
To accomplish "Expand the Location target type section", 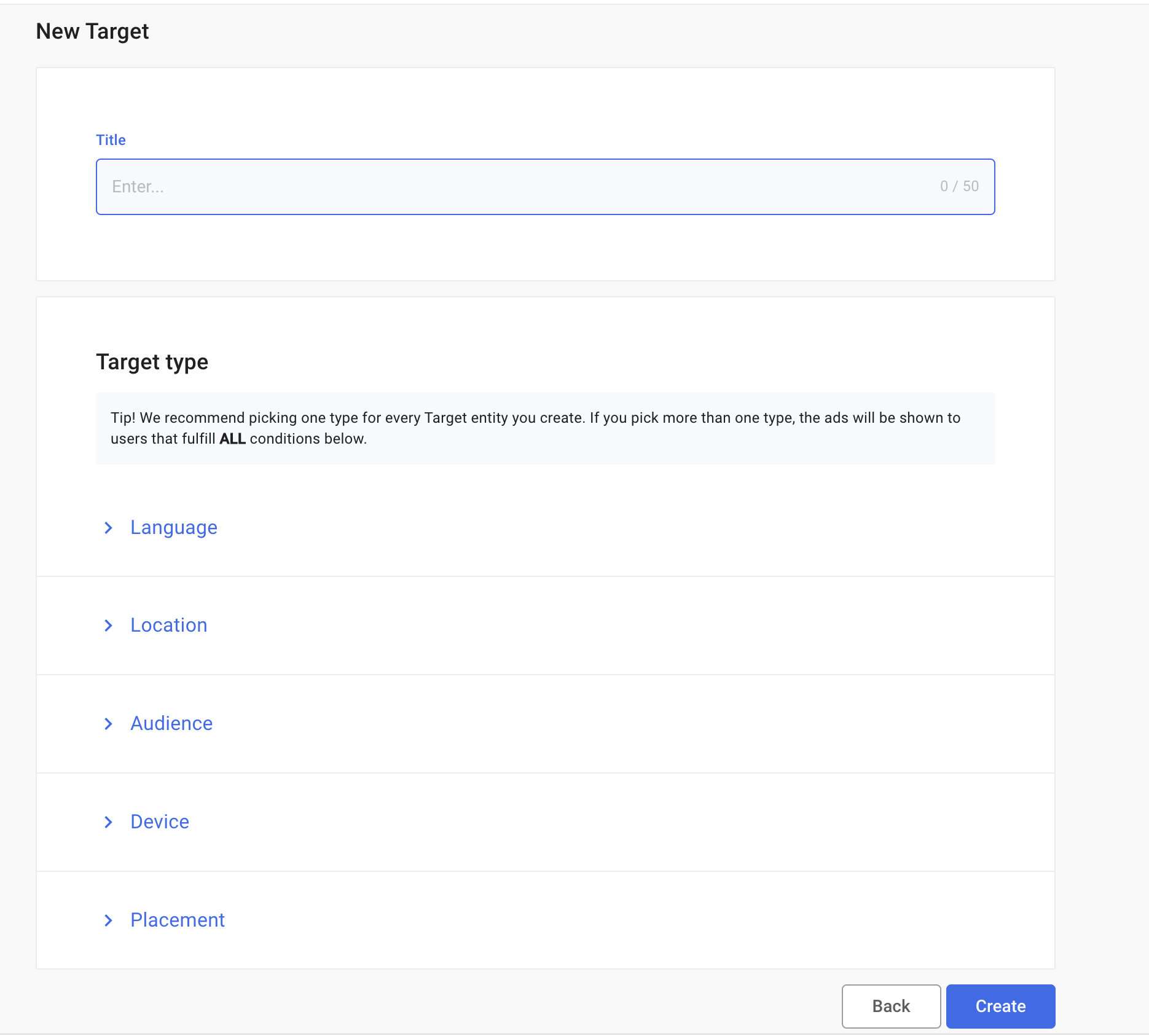I will pos(169,626).
